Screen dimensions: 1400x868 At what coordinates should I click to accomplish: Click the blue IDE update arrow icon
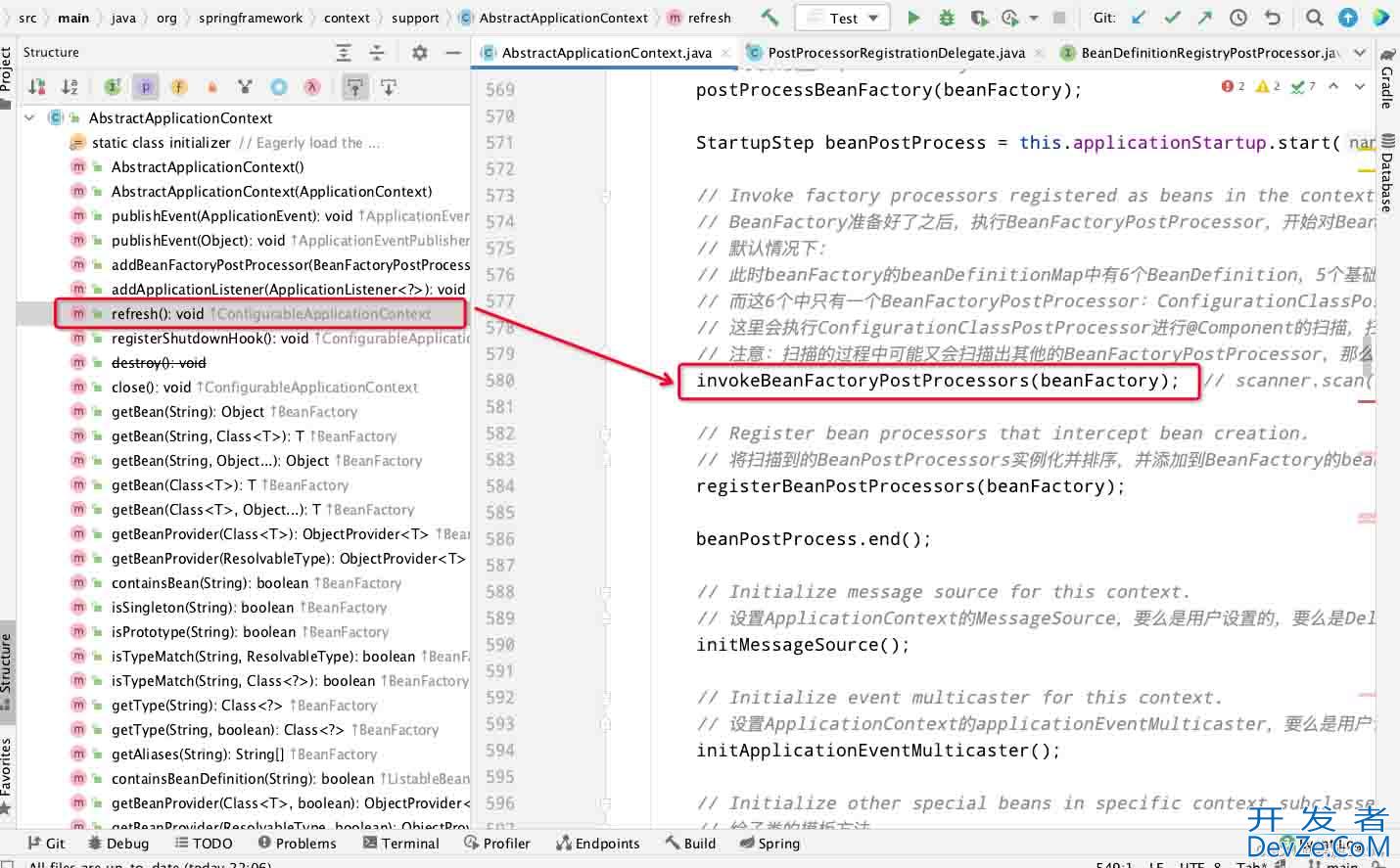tap(1348, 17)
